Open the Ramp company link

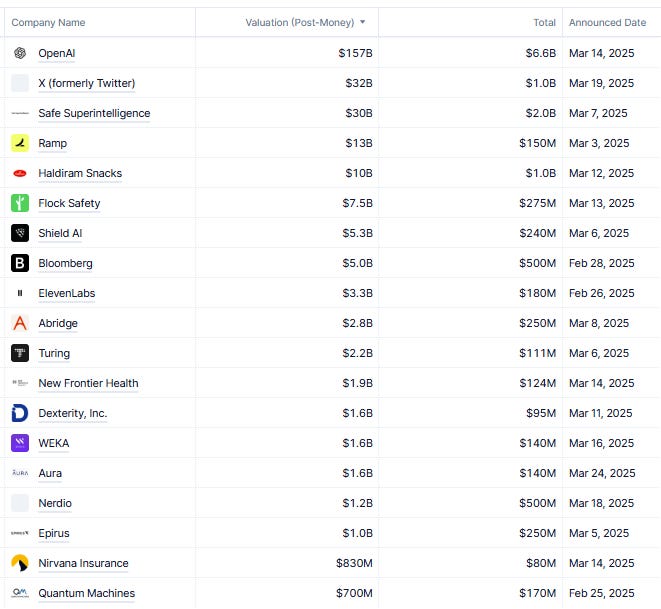click(x=53, y=143)
